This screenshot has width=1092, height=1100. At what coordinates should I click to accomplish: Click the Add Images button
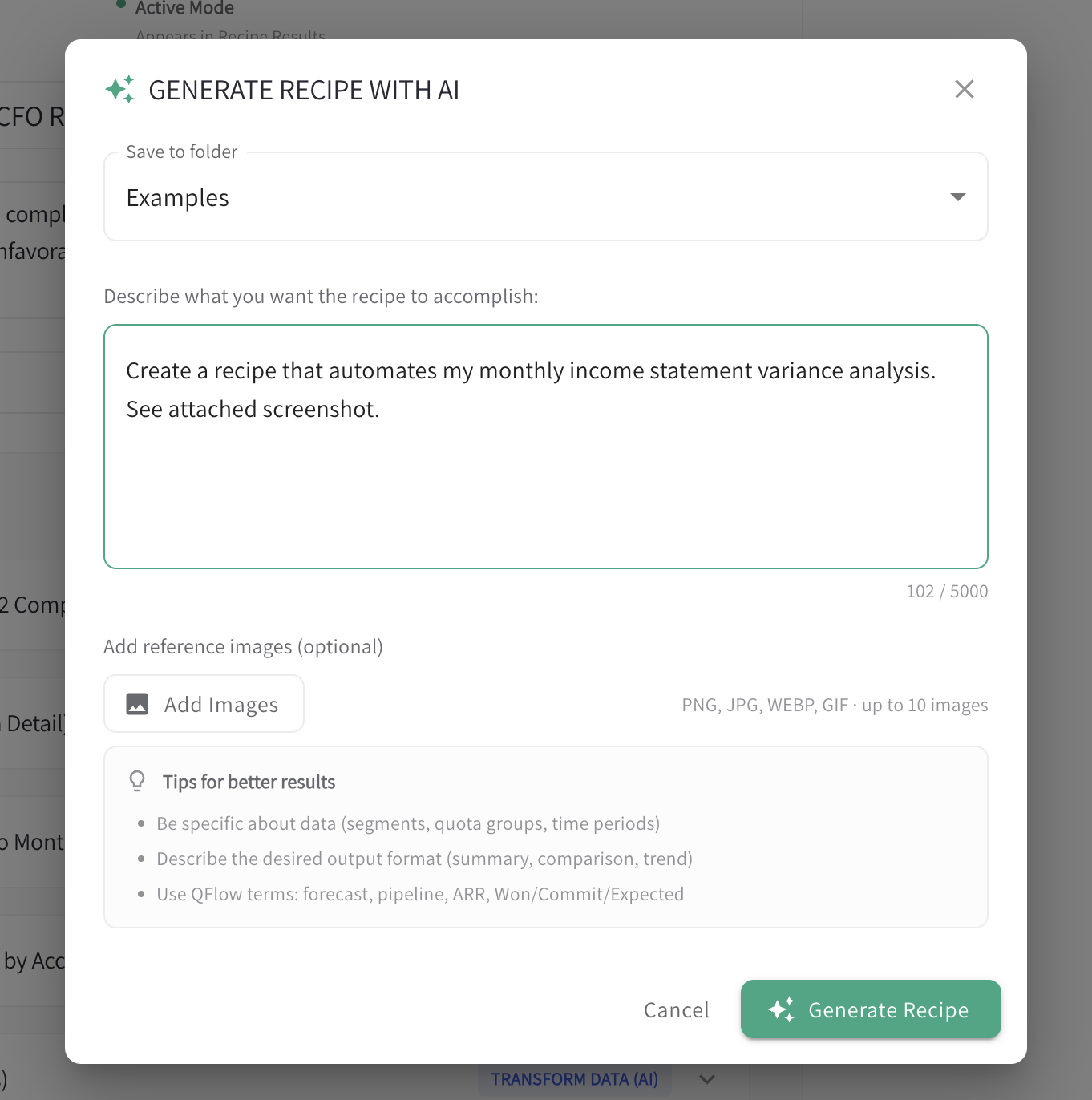[204, 703]
